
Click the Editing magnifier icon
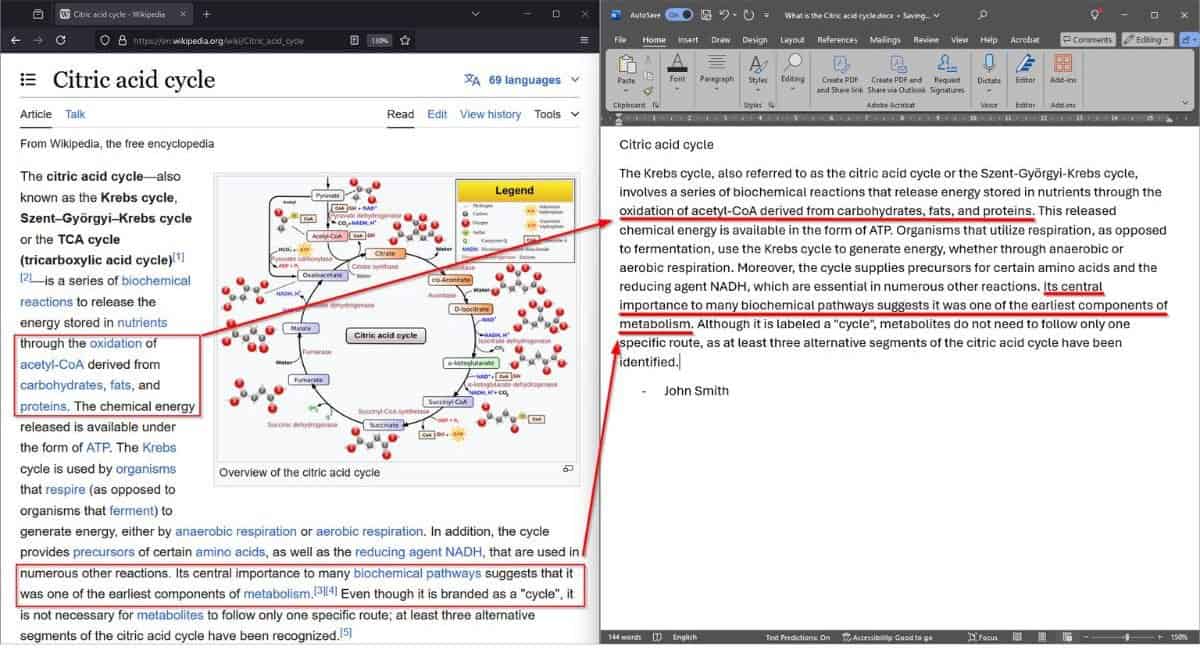pyautogui.click(x=793, y=63)
